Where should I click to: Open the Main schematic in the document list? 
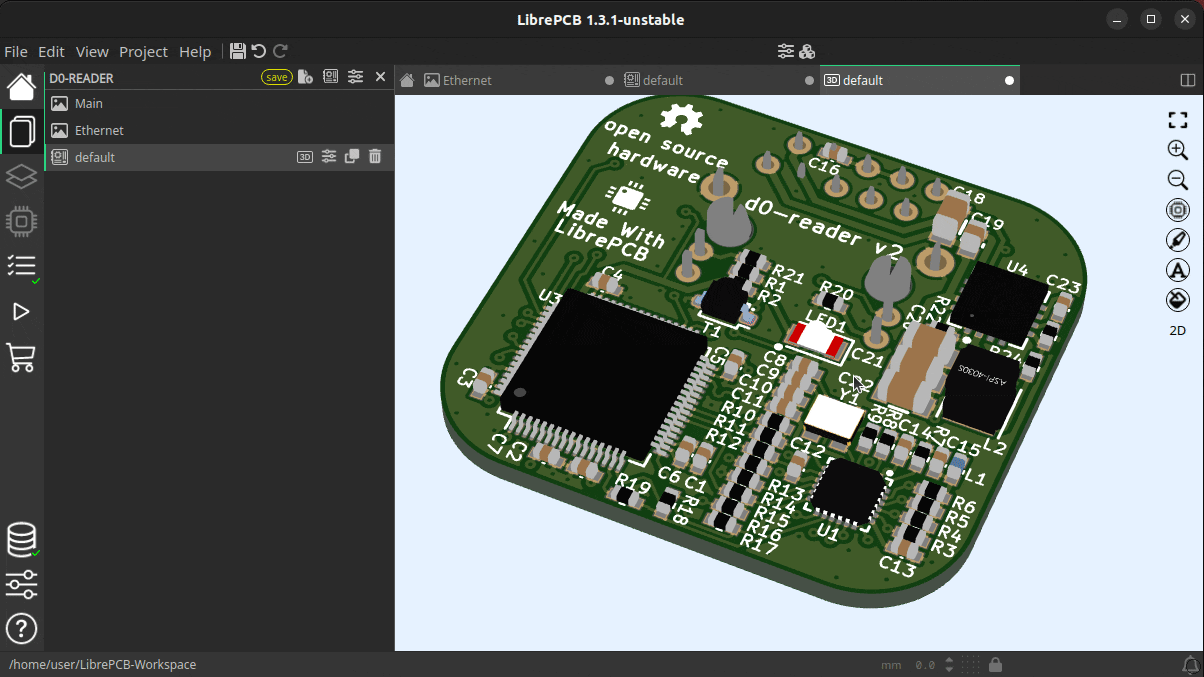click(219, 103)
